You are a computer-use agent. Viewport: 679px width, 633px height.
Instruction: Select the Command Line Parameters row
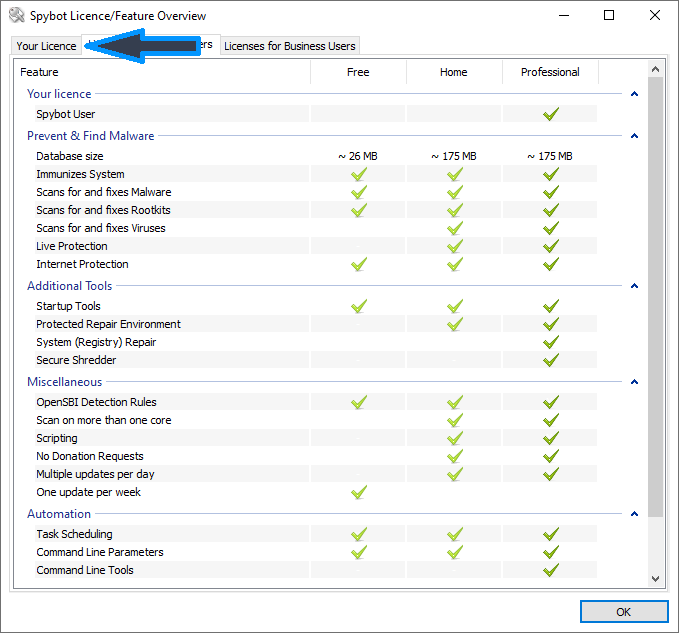pyautogui.click(x=316, y=552)
